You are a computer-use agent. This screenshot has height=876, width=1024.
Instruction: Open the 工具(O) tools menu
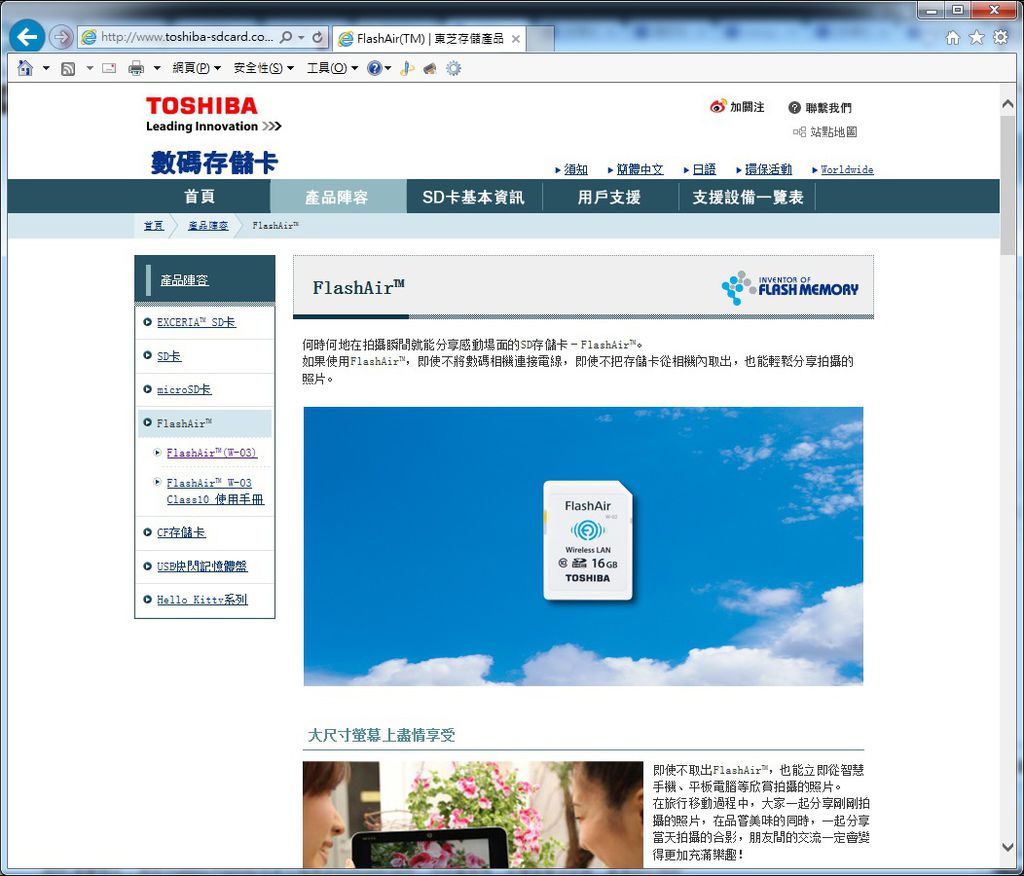coord(332,68)
